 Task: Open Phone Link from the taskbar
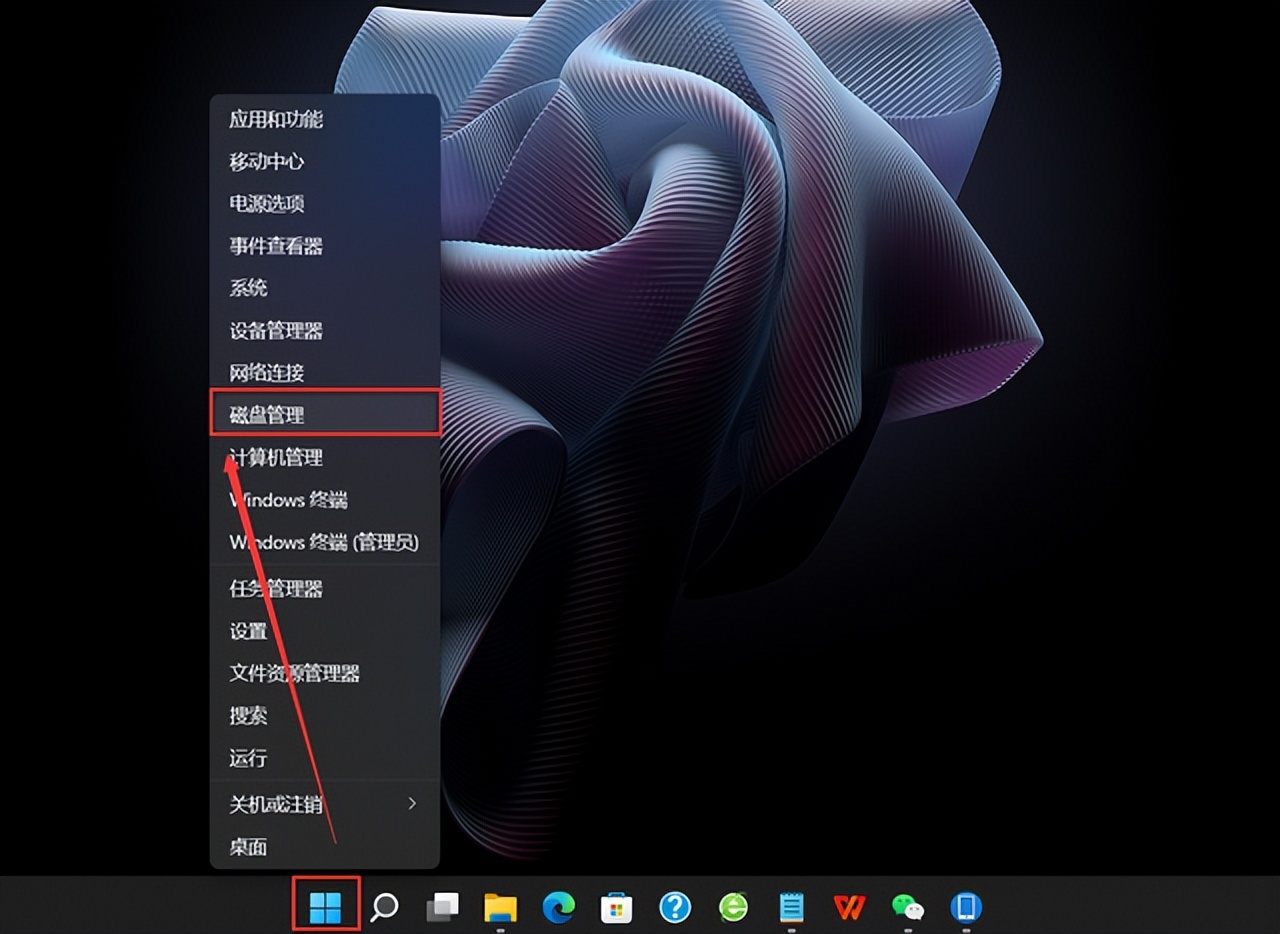(x=965, y=908)
